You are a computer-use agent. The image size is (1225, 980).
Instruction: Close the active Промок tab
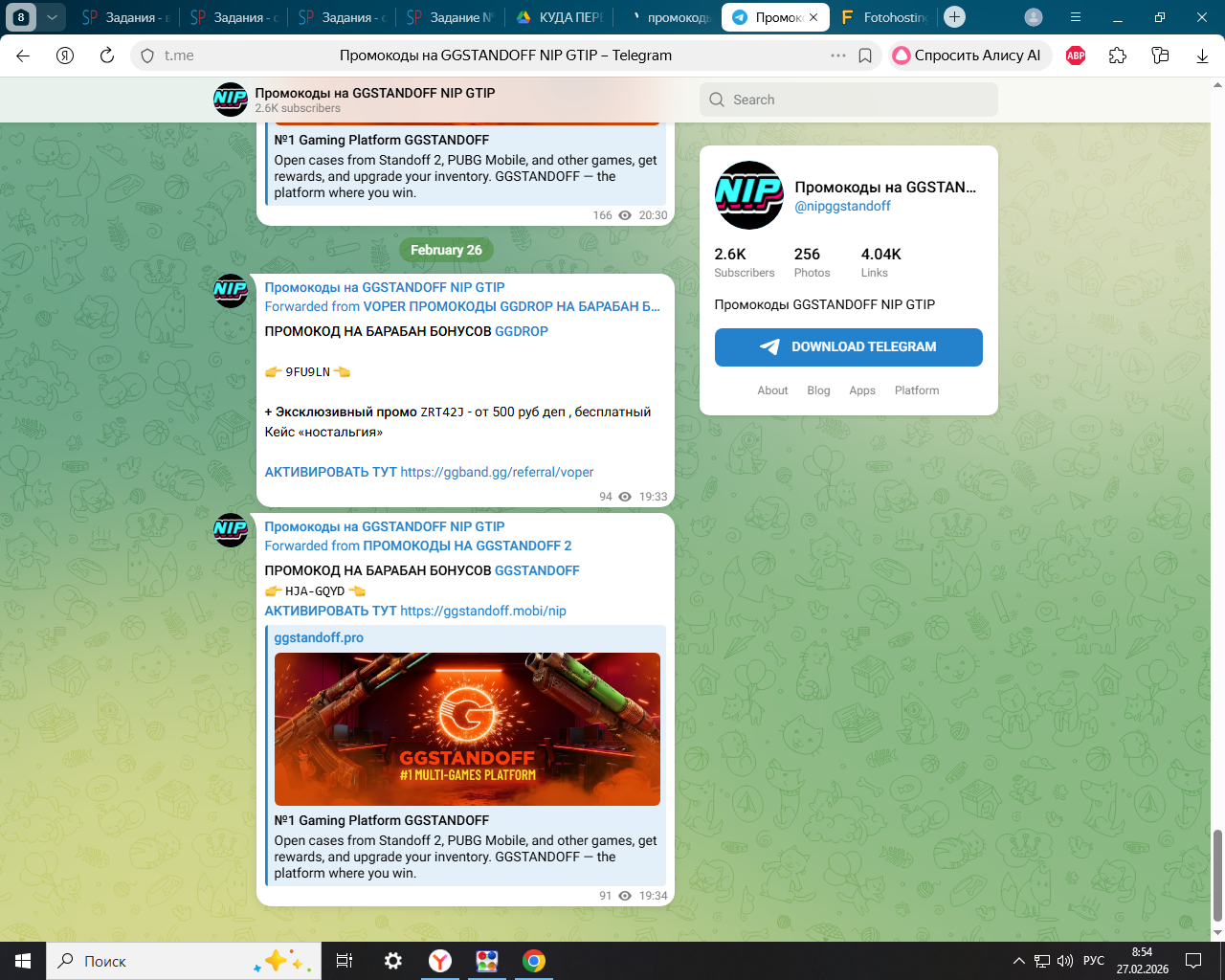click(x=813, y=17)
